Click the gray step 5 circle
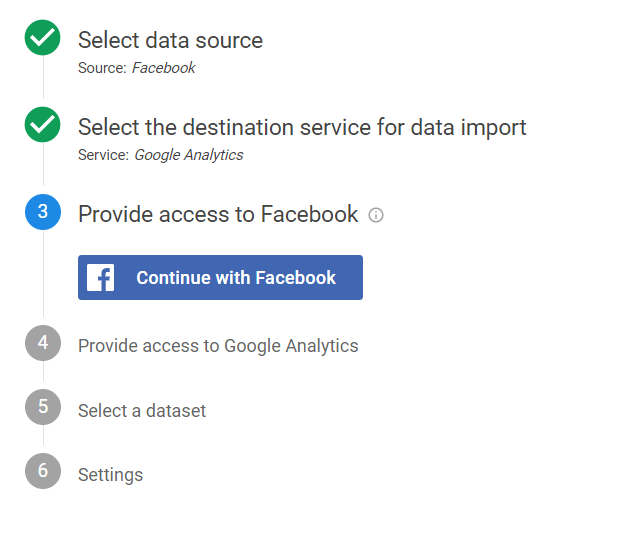Screen dimensions: 638x547 click(x=43, y=407)
